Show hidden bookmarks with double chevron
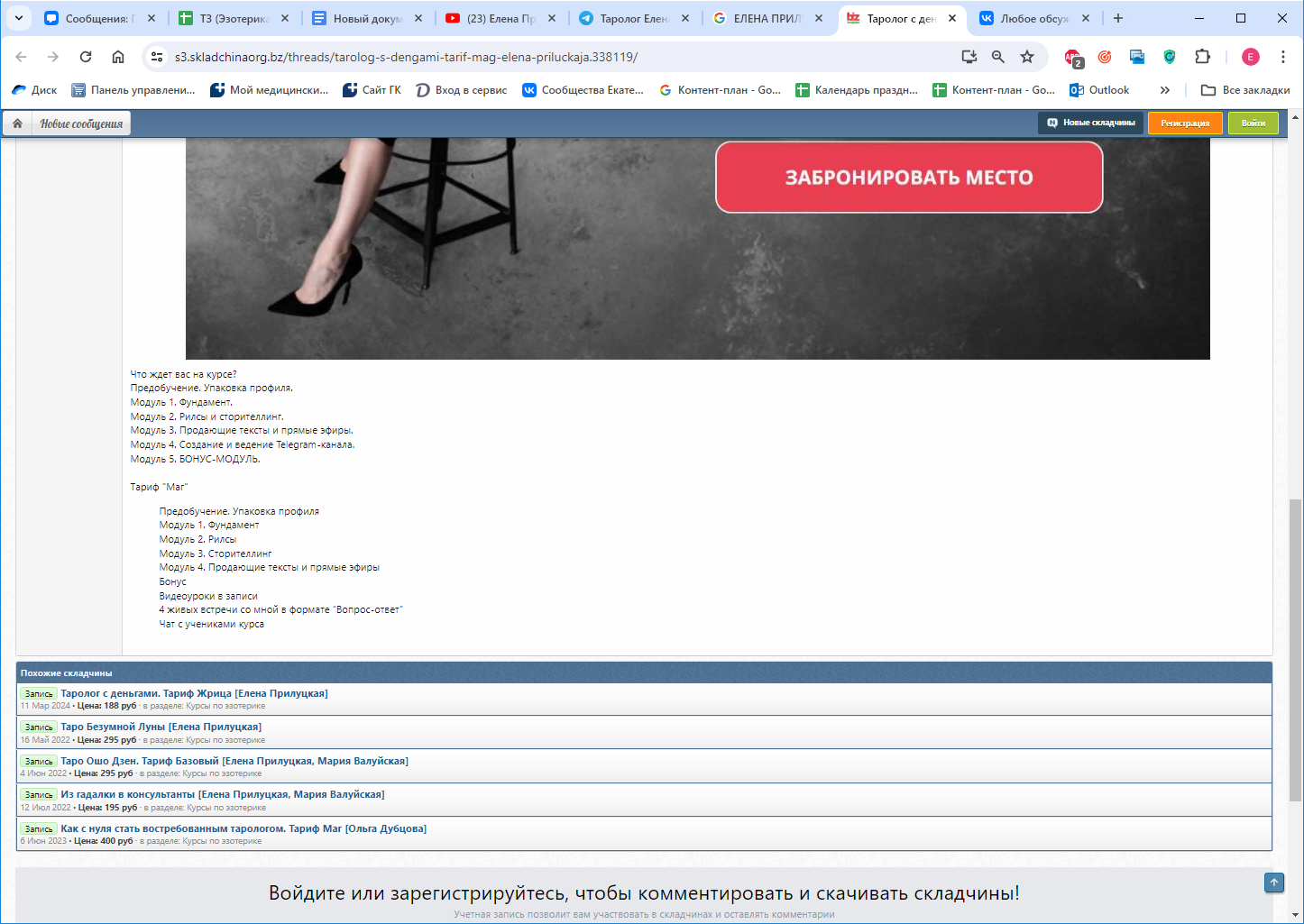 coord(1165,90)
